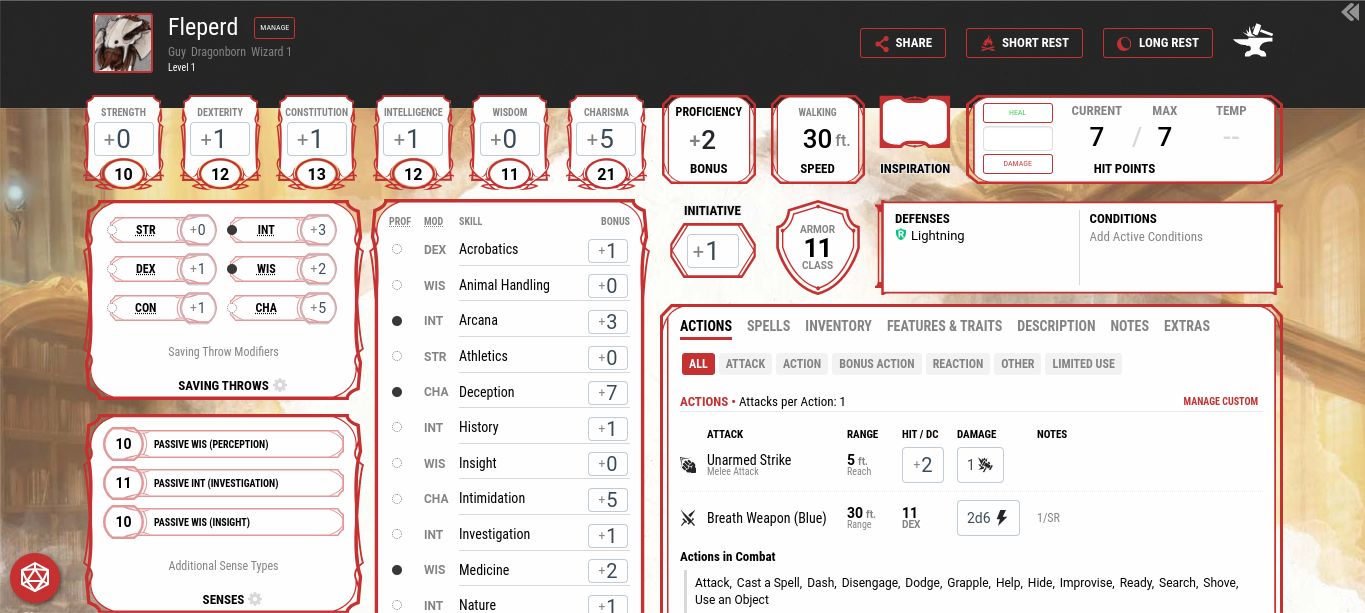The width and height of the screenshot is (1365, 613).
Task: Click the hit points amount input field
Action: pos(1017,138)
